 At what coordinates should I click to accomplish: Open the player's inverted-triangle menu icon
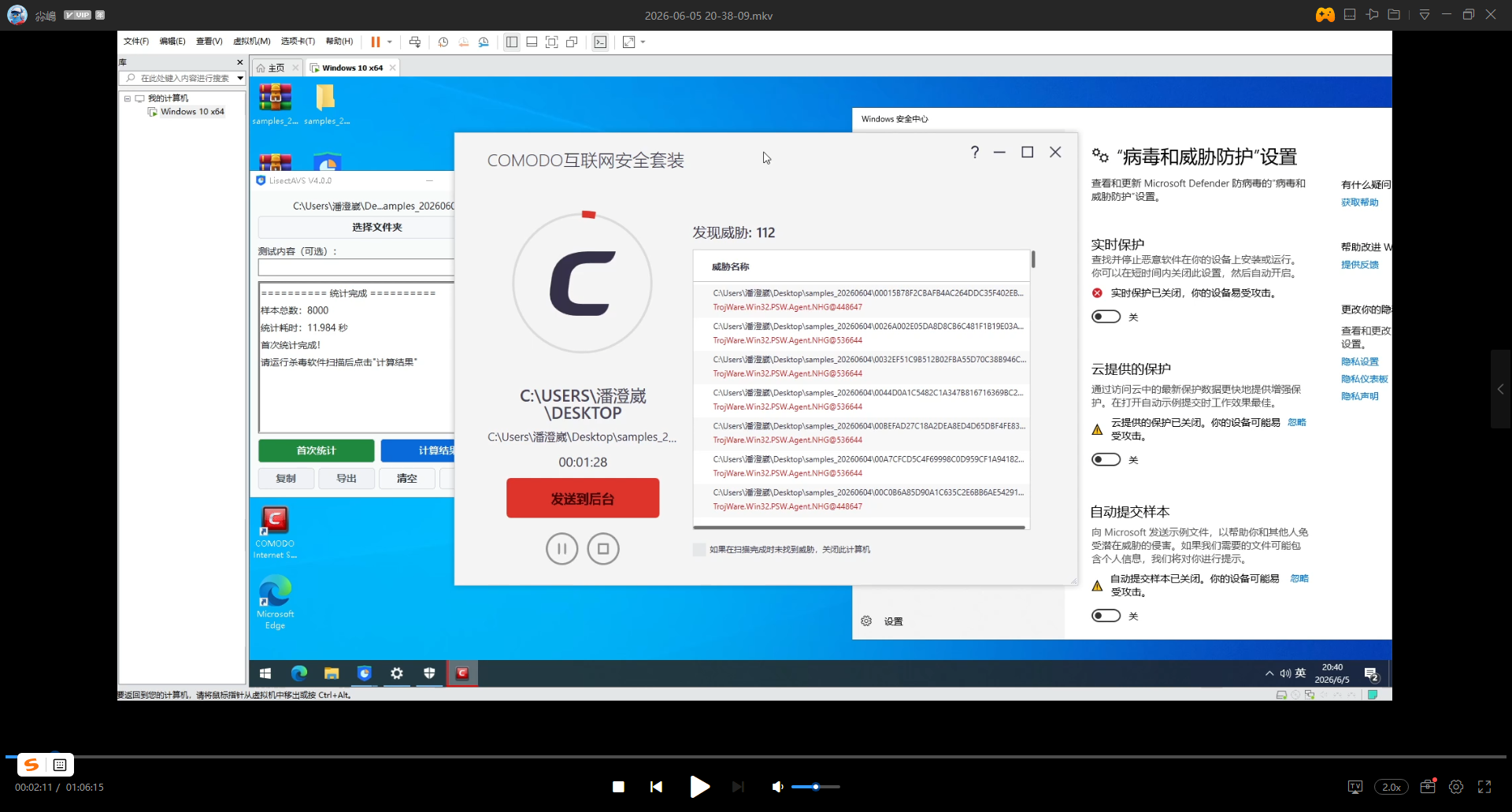1424,15
